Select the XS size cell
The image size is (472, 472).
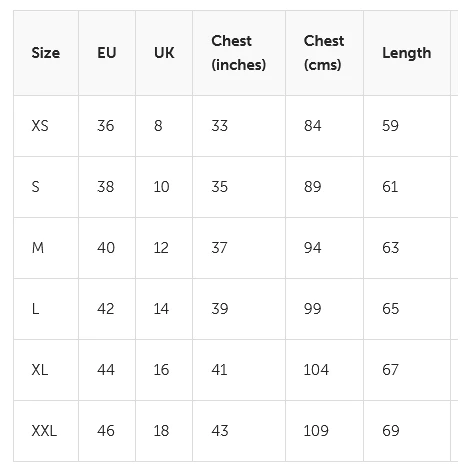click(46, 126)
